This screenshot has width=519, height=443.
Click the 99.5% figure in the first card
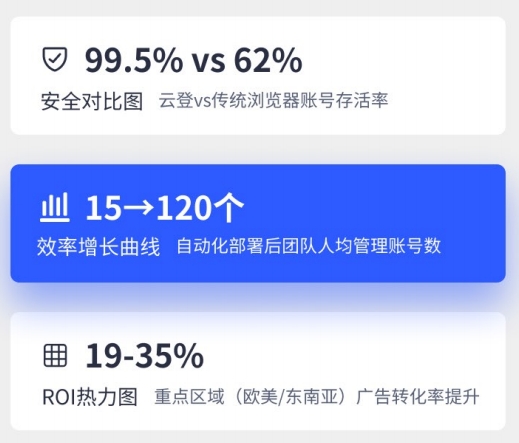(134, 60)
